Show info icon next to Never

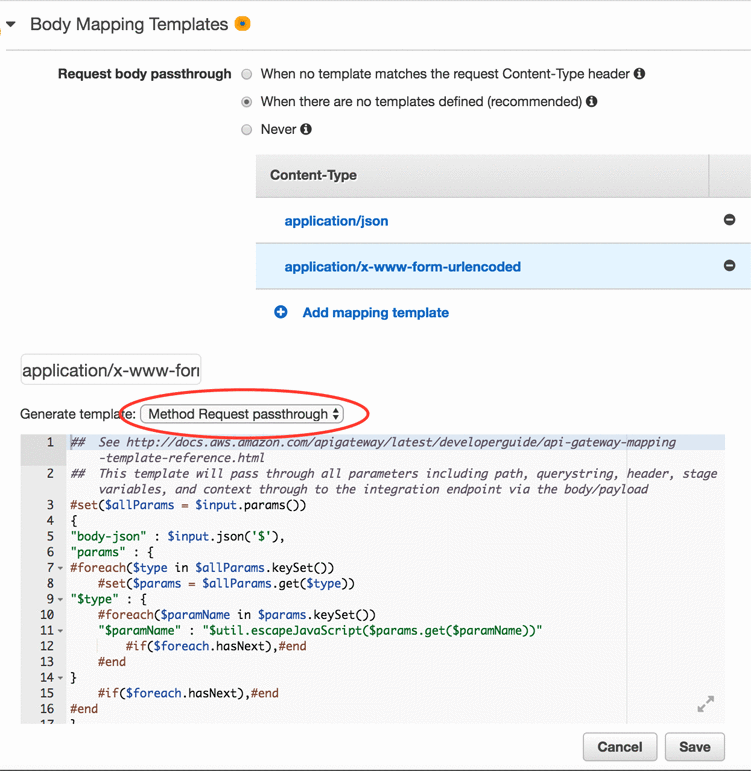tap(306, 129)
